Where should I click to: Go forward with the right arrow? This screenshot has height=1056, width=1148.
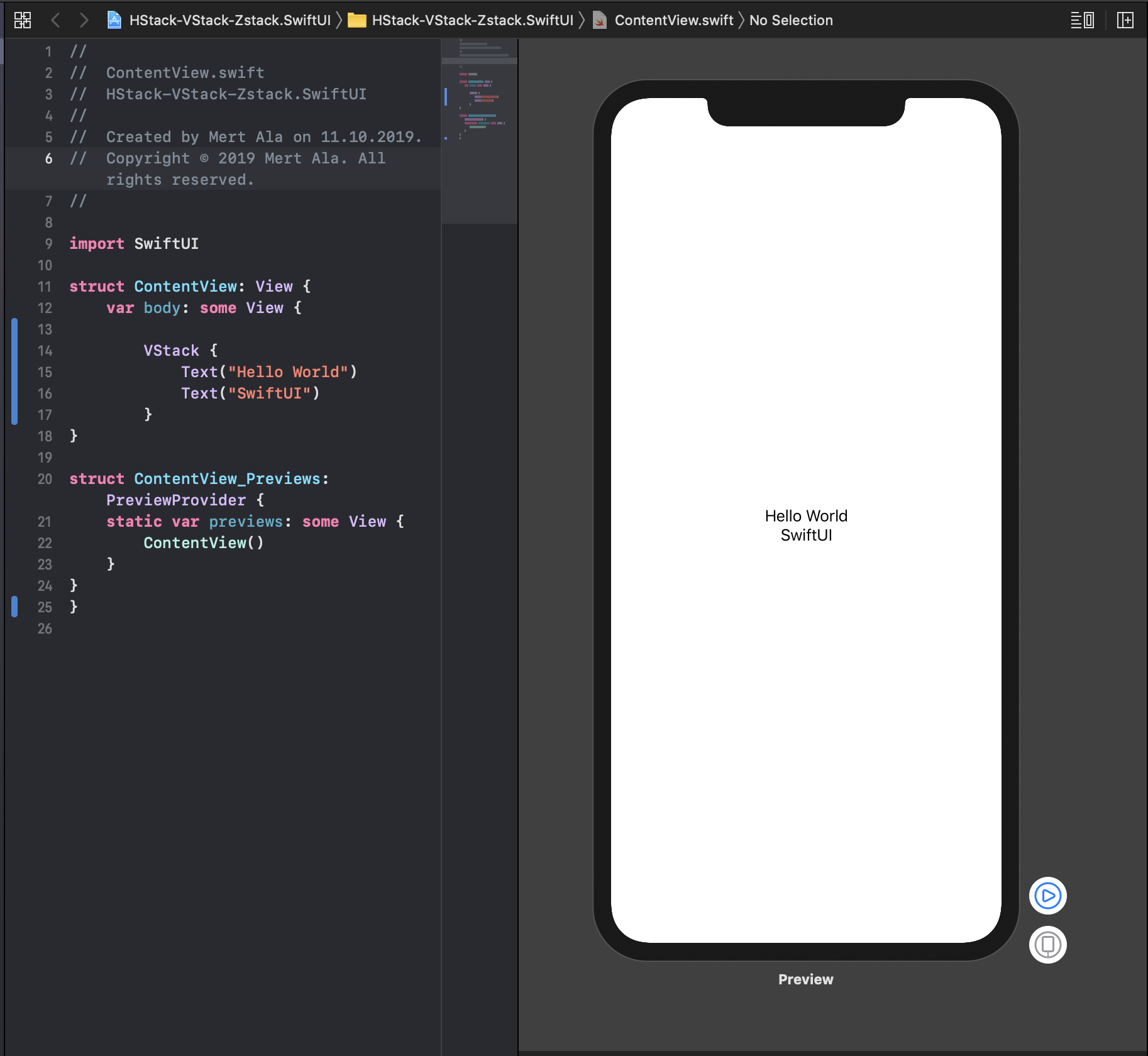[x=84, y=20]
